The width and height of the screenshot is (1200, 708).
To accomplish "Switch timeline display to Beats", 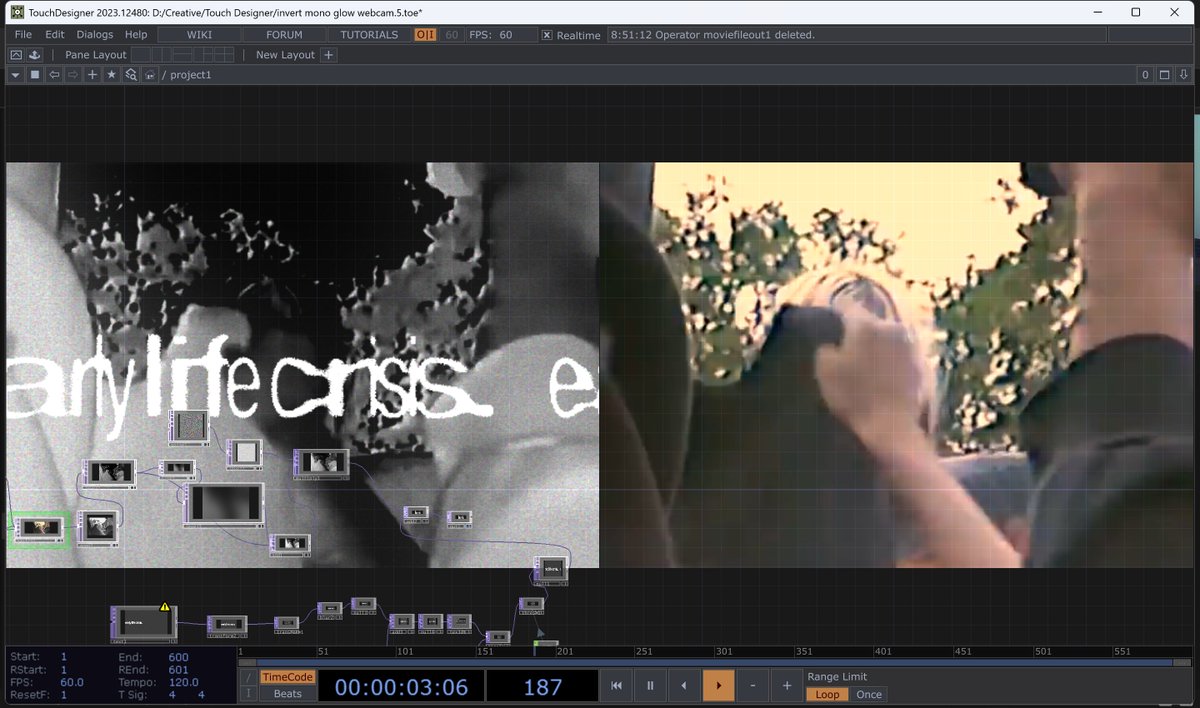I will [x=288, y=694].
